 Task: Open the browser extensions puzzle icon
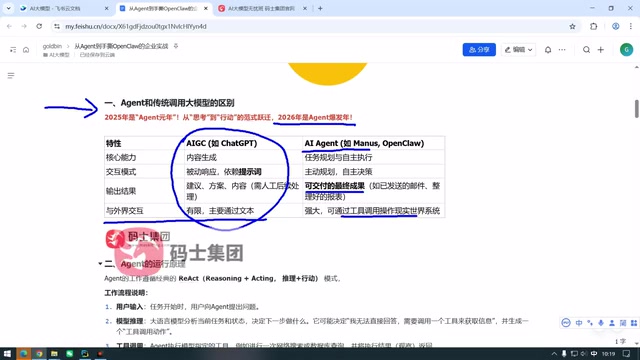coord(593,26)
